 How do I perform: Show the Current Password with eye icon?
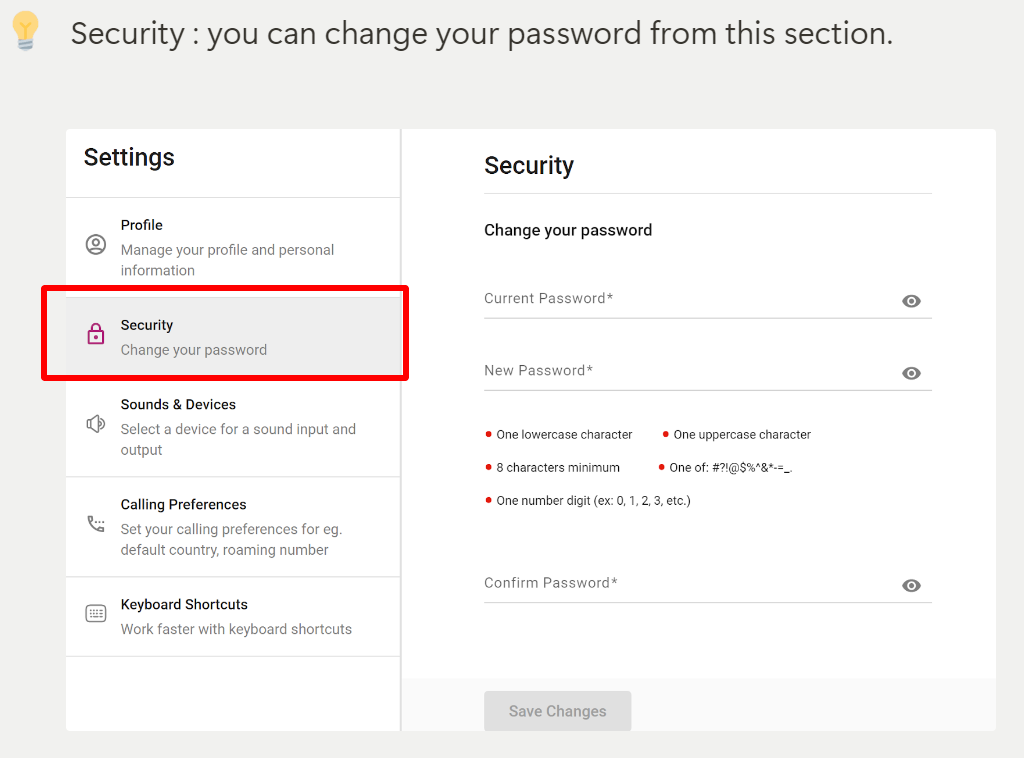click(x=911, y=301)
